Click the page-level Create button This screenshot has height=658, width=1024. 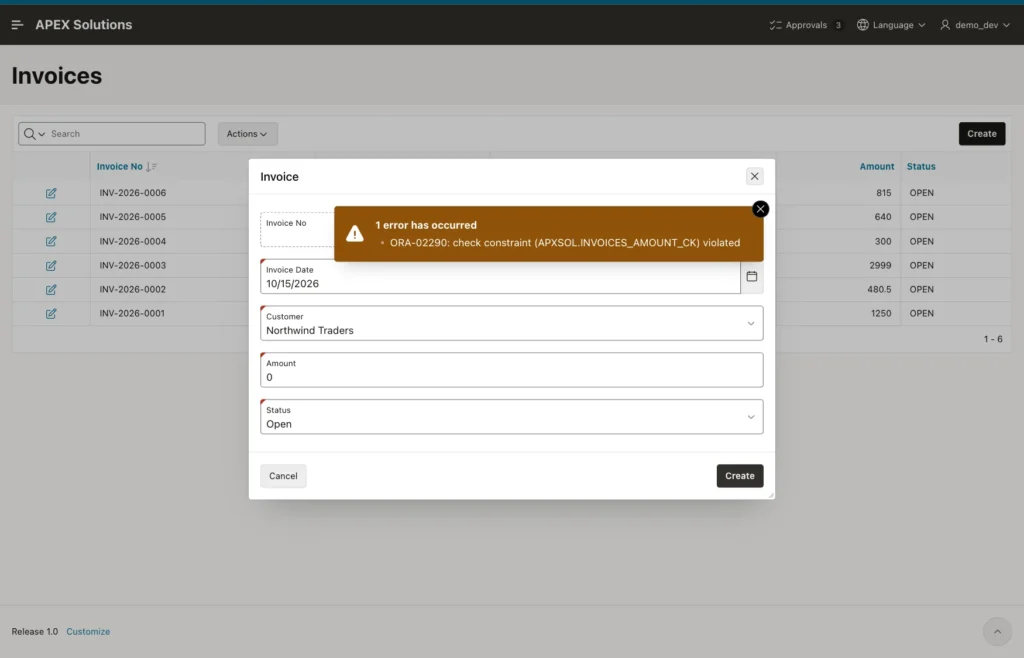pos(982,134)
